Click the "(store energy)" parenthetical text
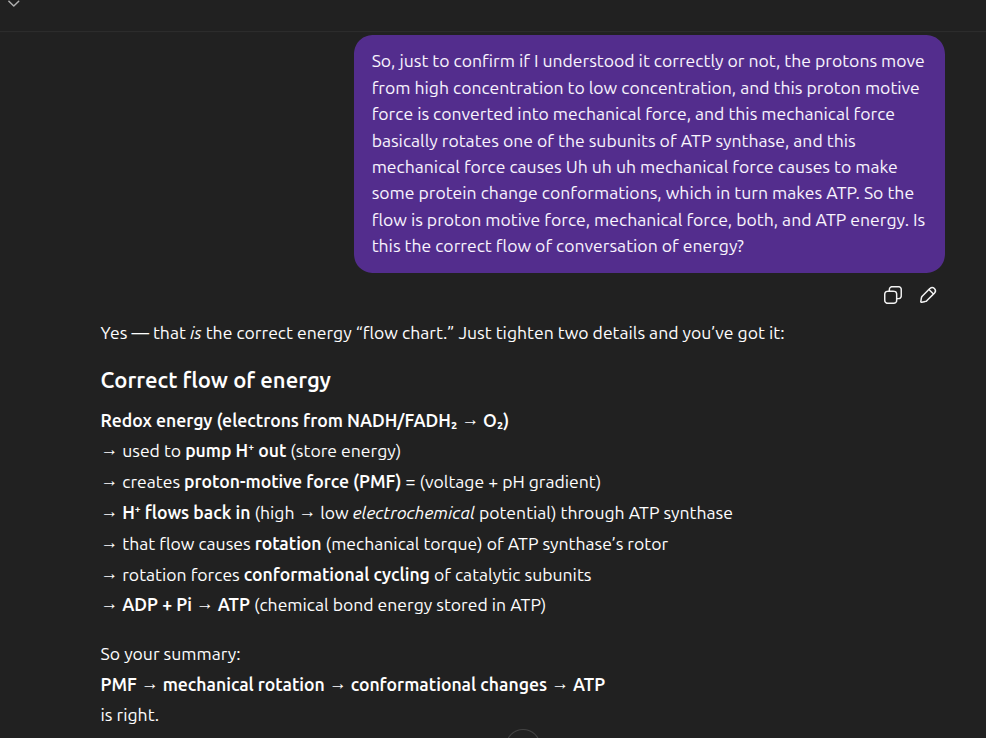 346,451
